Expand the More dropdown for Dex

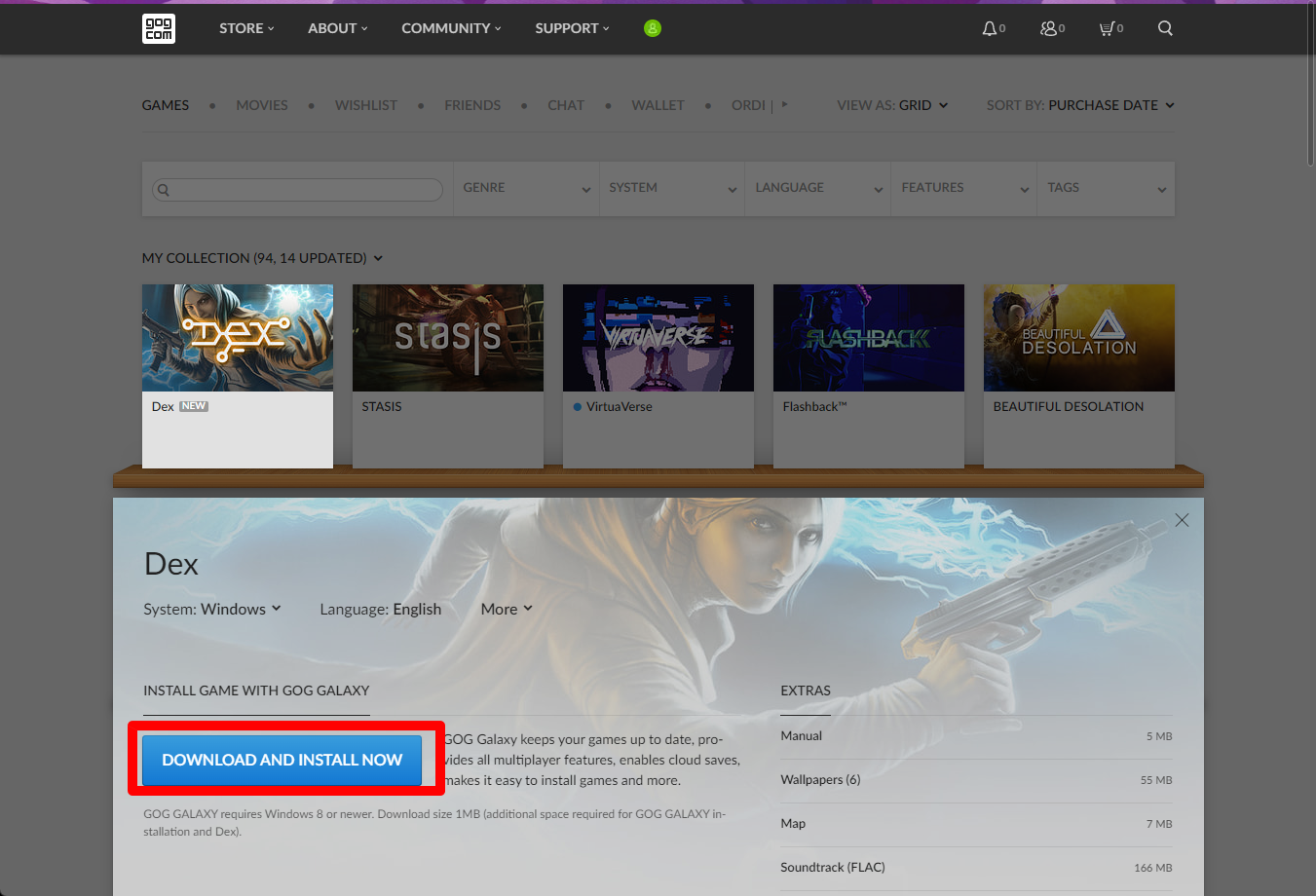[x=507, y=609]
